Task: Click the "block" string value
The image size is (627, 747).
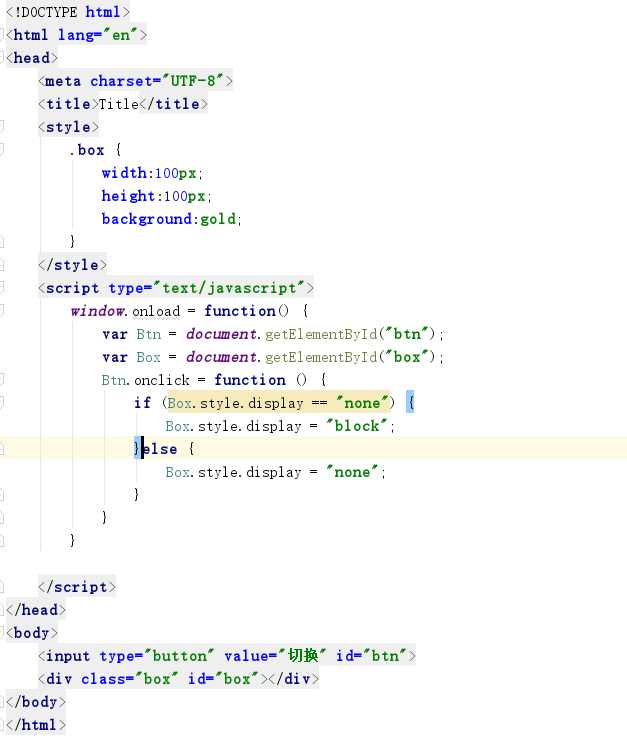Action: point(356,425)
